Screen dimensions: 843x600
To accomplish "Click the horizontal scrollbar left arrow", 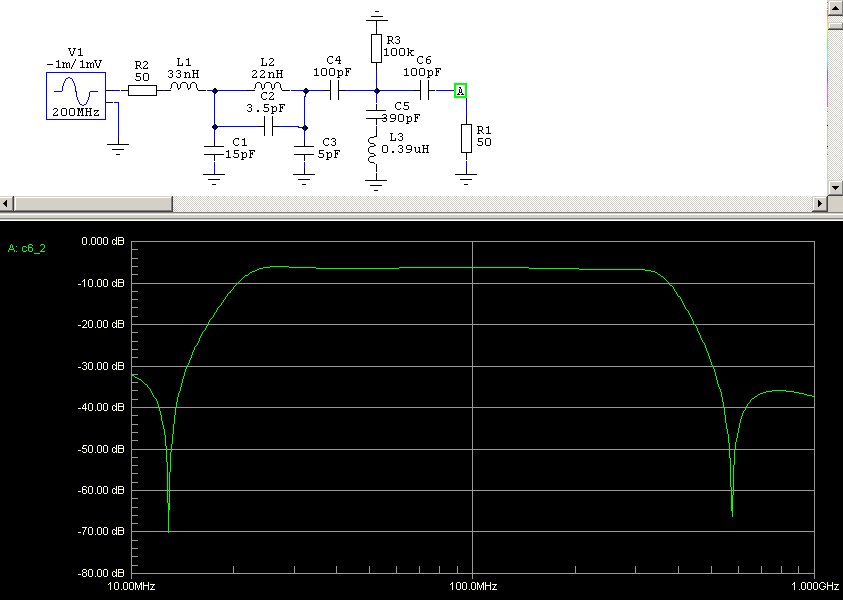I will (x=6, y=204).
